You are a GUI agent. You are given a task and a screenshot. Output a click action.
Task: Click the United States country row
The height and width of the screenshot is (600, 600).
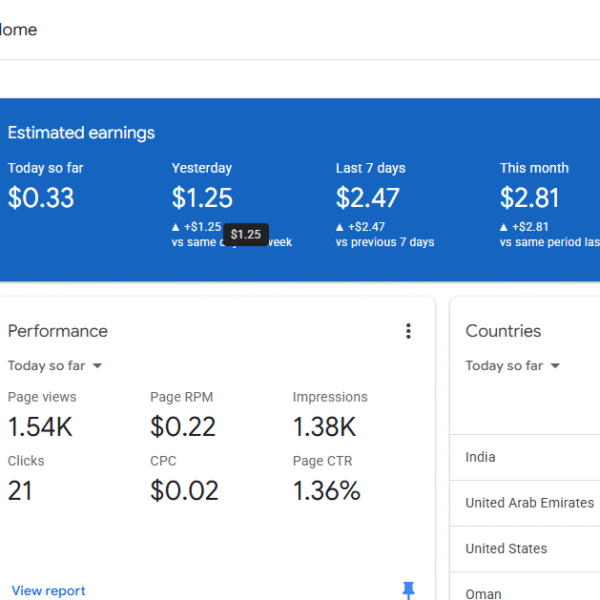[506, 549]
